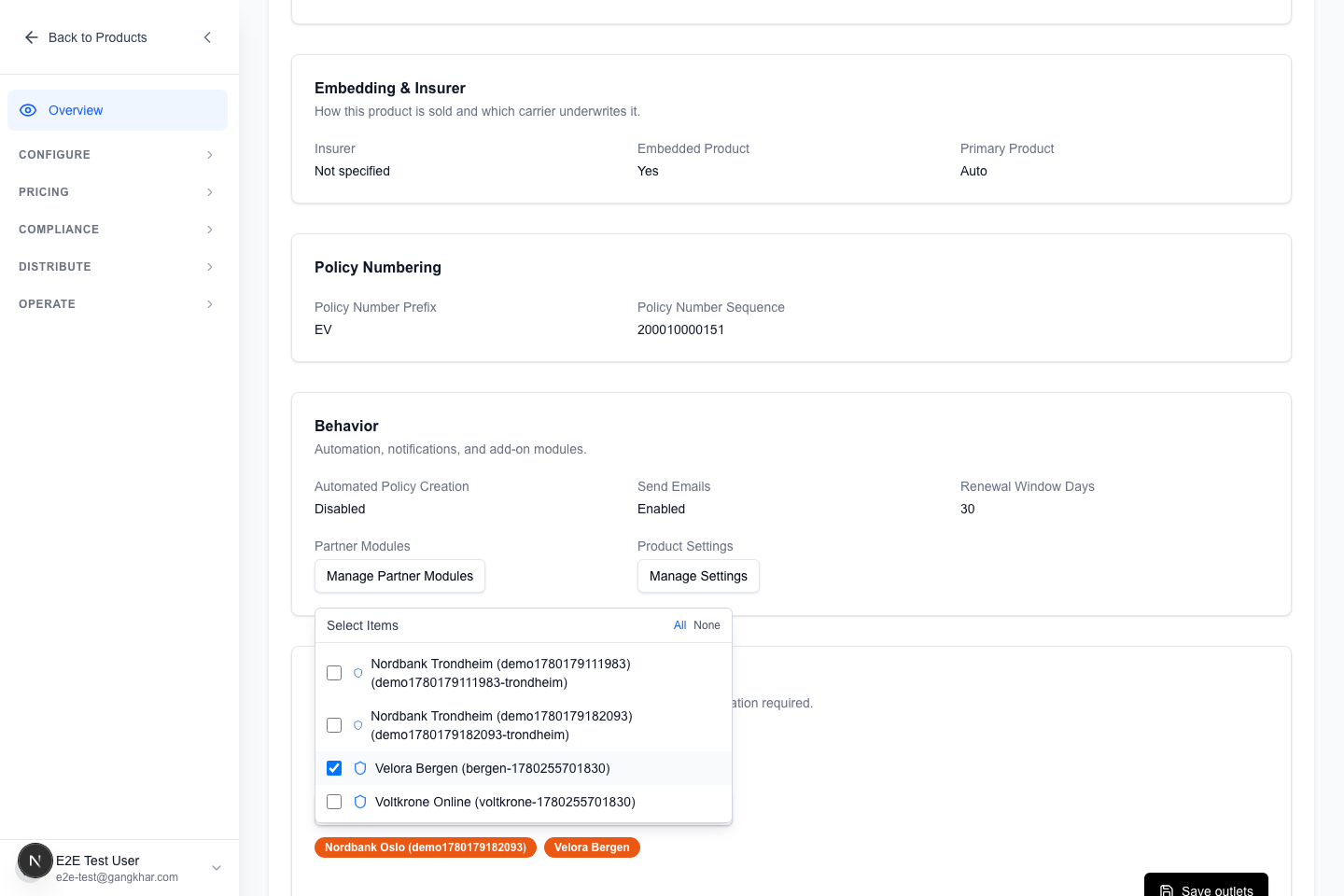The height and width of the screenshot is (896, 1344).
Task: Select None in the items list
Action: (x=707, y=625)
